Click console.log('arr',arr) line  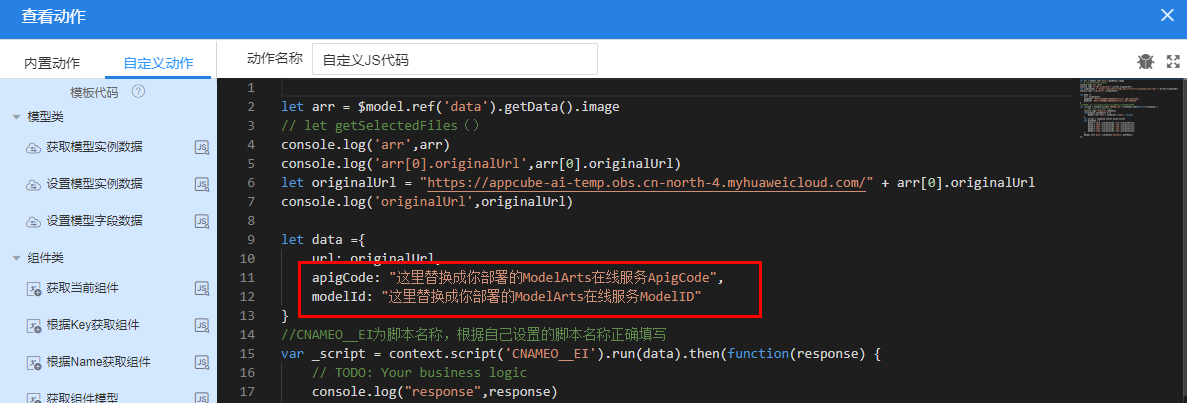pos(366,145)
